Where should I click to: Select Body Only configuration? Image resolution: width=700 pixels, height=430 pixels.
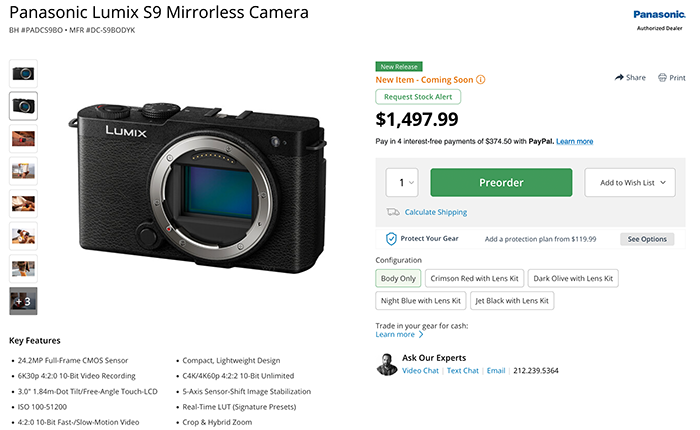point(397,278)
